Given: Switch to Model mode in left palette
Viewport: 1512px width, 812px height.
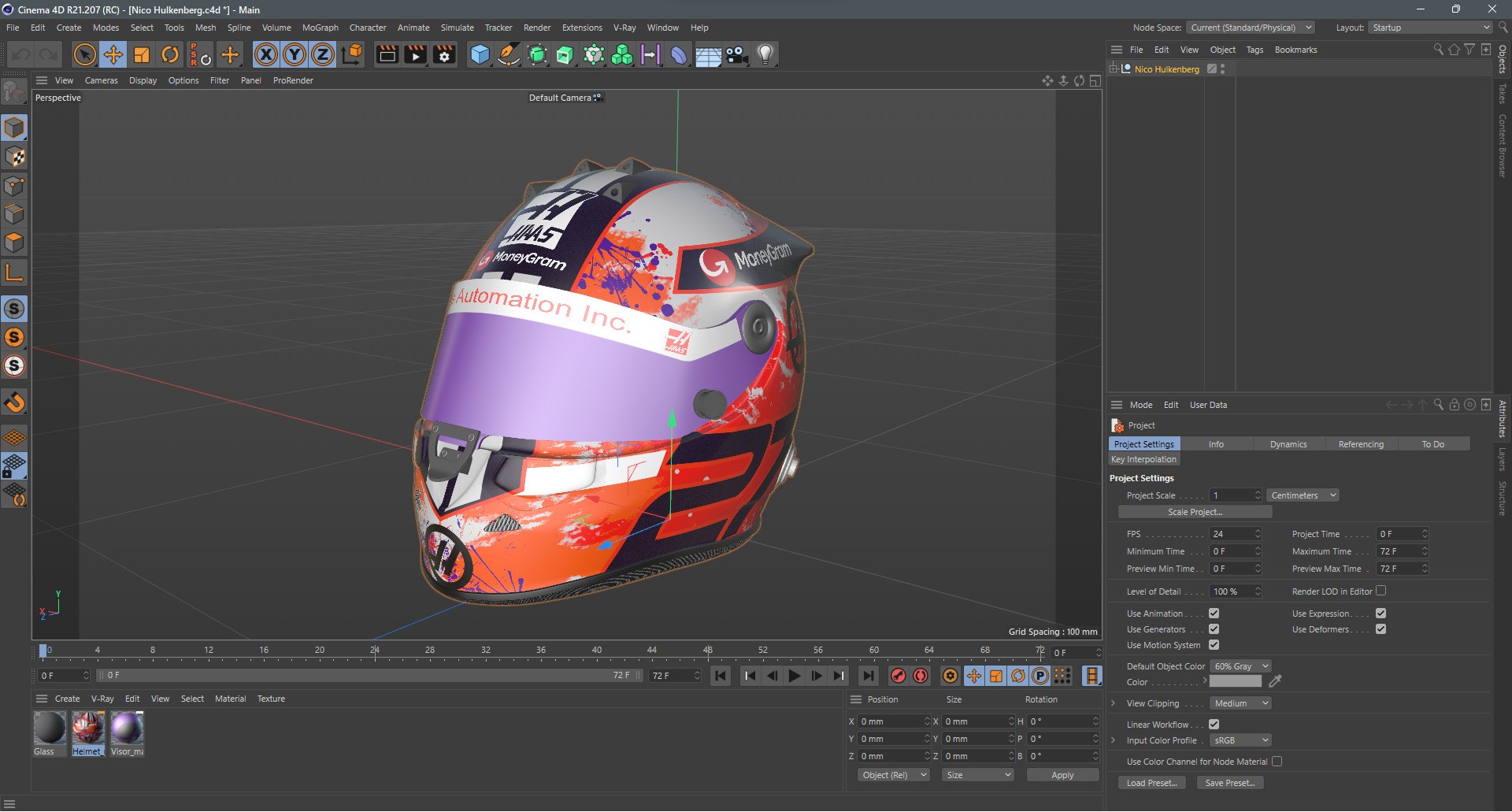Looking at the screenshot, I should 15,128.
